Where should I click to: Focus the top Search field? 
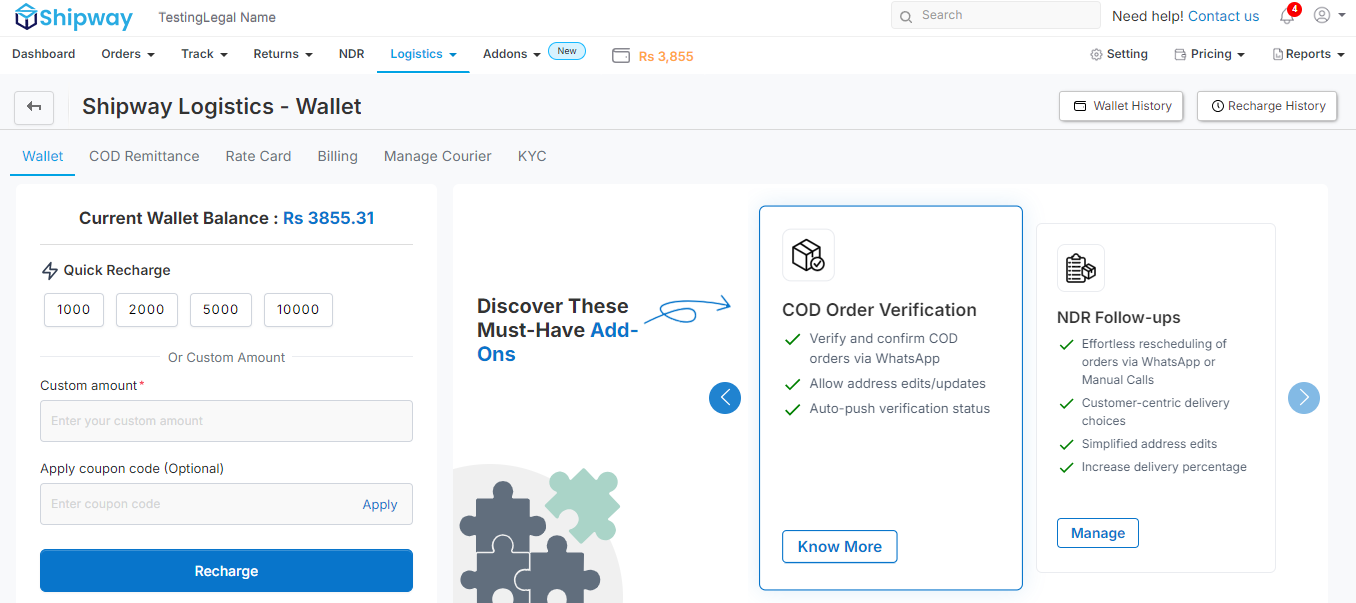coord(995,15)
